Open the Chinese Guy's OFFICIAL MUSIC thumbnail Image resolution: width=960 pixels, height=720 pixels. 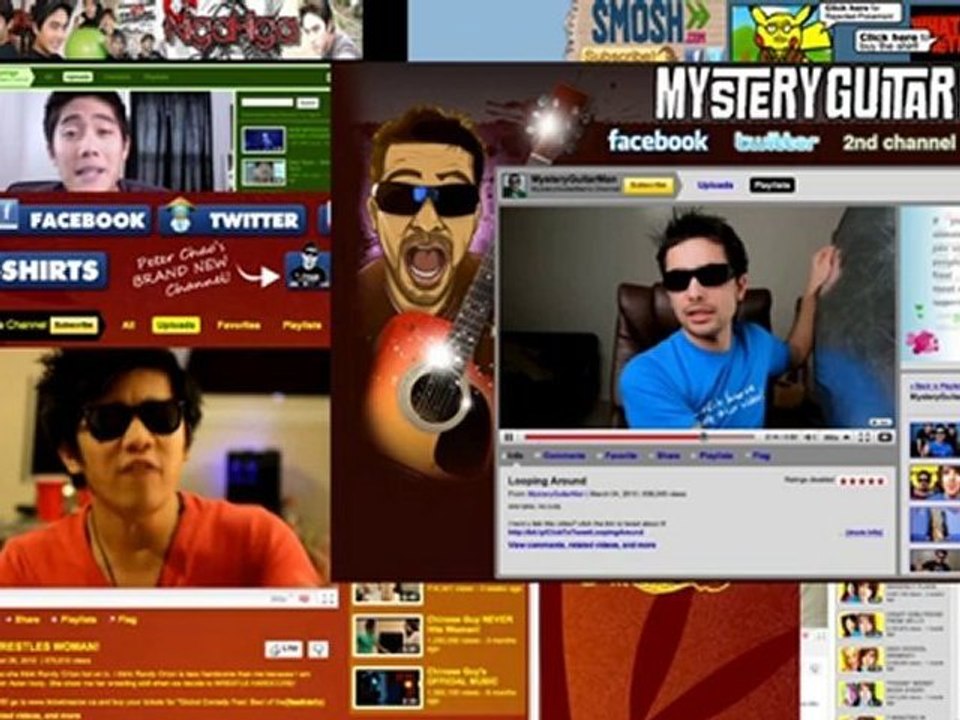pos(388,688)
